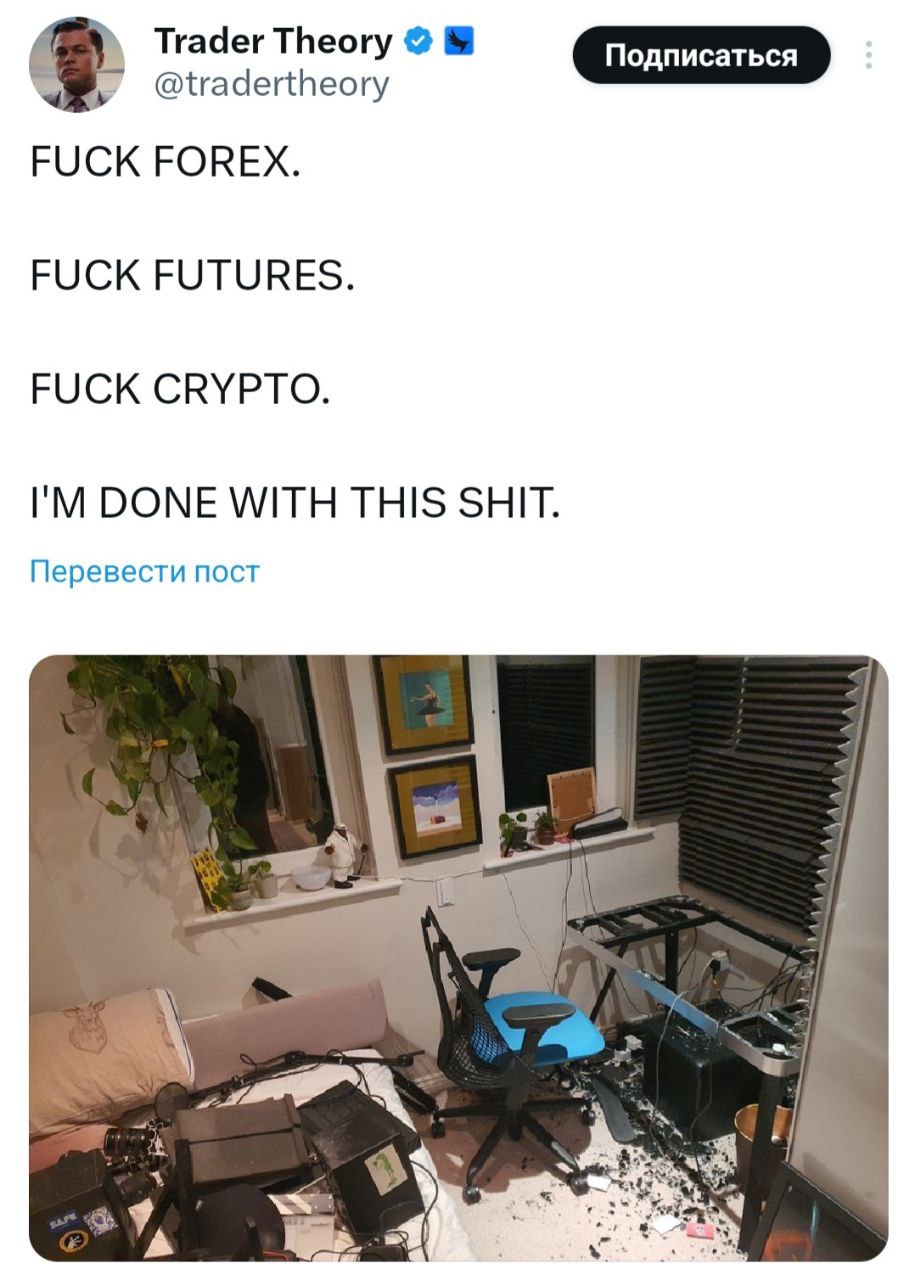
Task: Click the "FUCK FUTURES." text line
Action: 191,272
